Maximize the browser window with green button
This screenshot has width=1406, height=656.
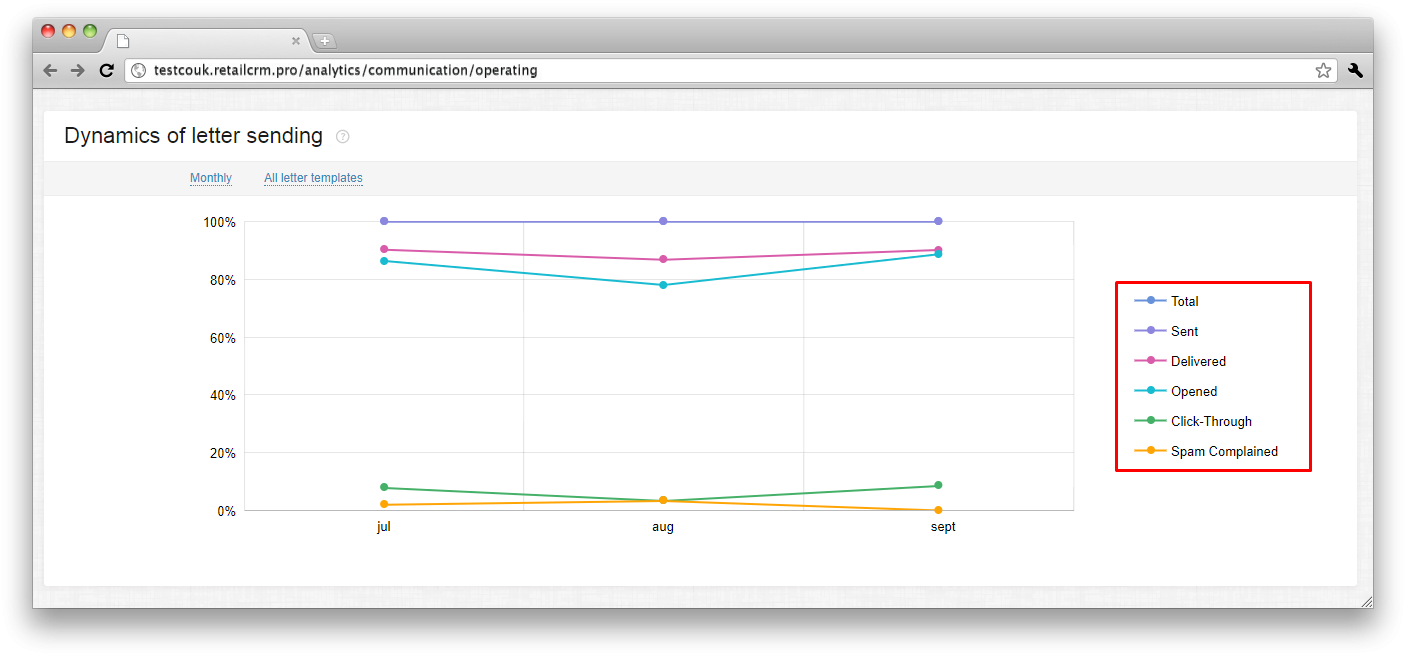90,31
